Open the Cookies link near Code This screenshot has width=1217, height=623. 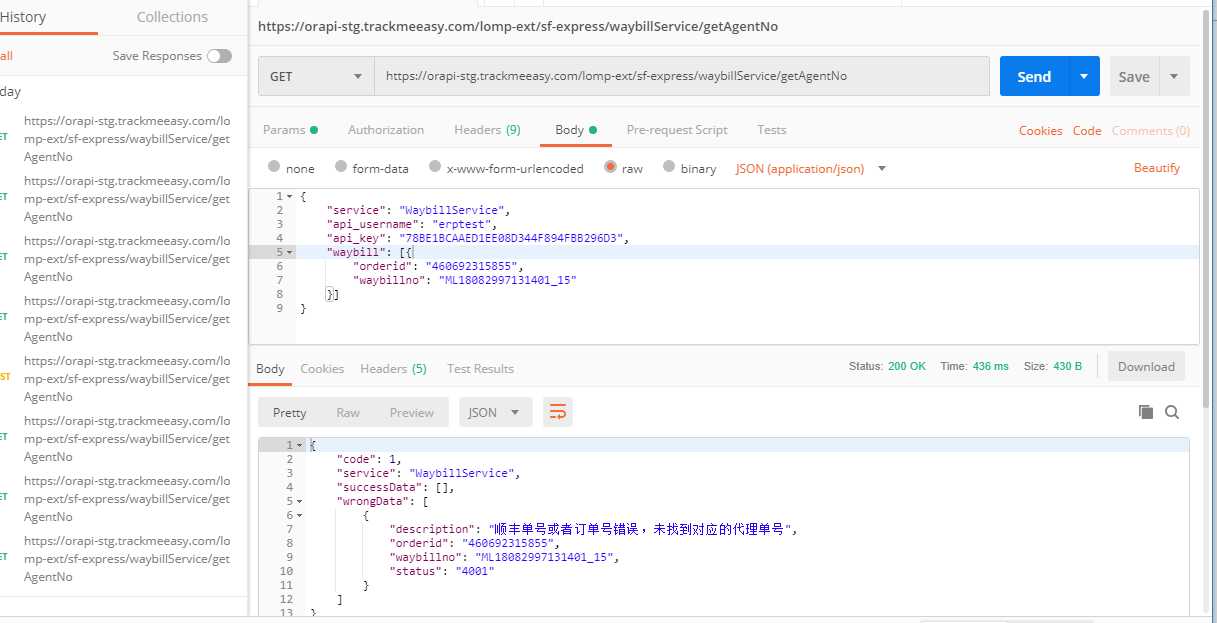[1040, 131]
